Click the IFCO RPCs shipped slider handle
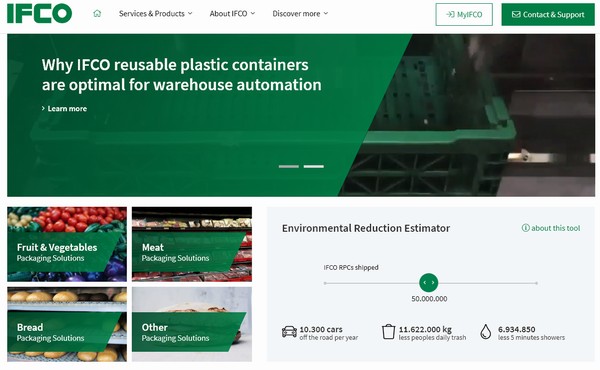 429,283
